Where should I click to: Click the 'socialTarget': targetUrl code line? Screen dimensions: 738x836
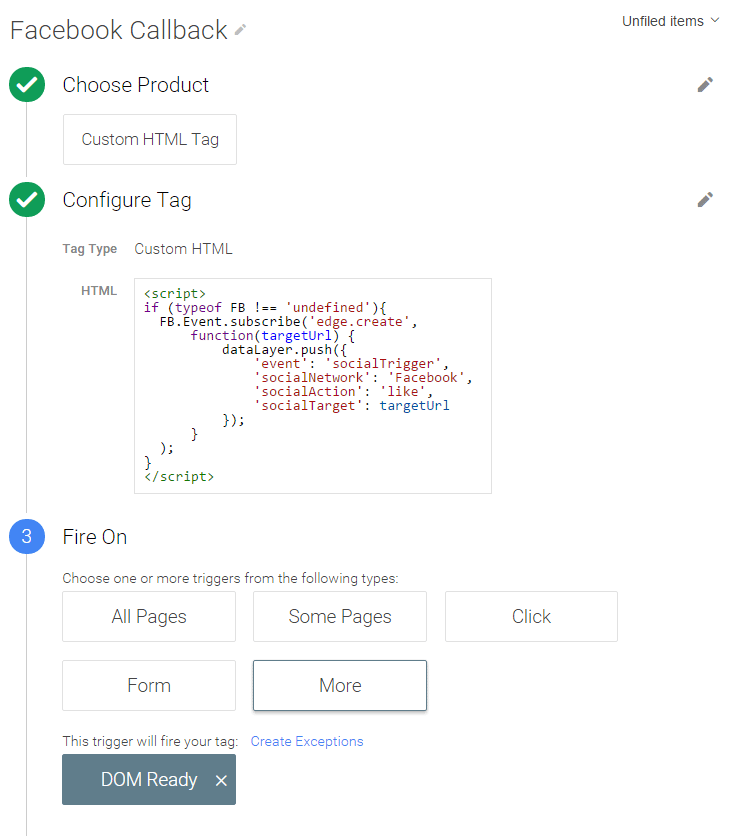tap(352, 406)
